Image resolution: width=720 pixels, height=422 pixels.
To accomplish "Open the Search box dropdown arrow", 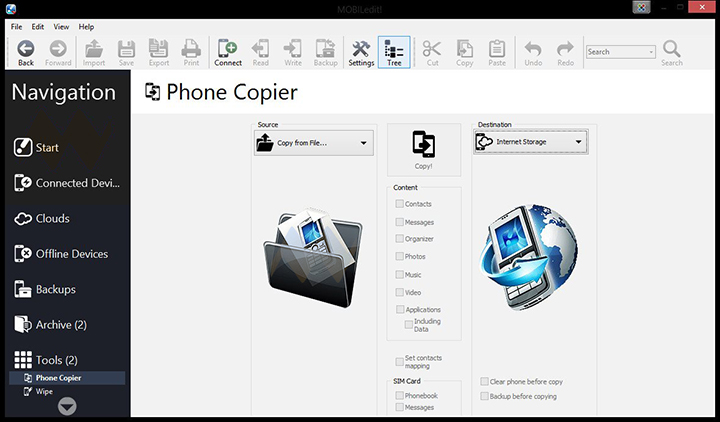I will 651,52.
